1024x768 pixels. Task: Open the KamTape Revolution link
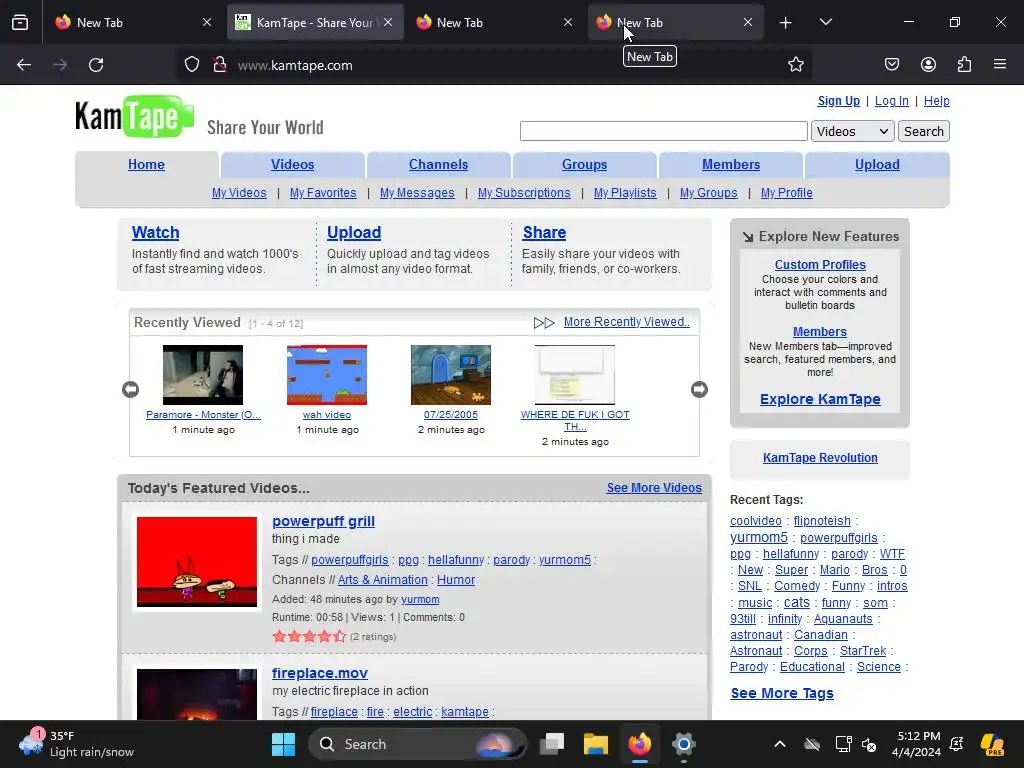[x=820, y=458]
